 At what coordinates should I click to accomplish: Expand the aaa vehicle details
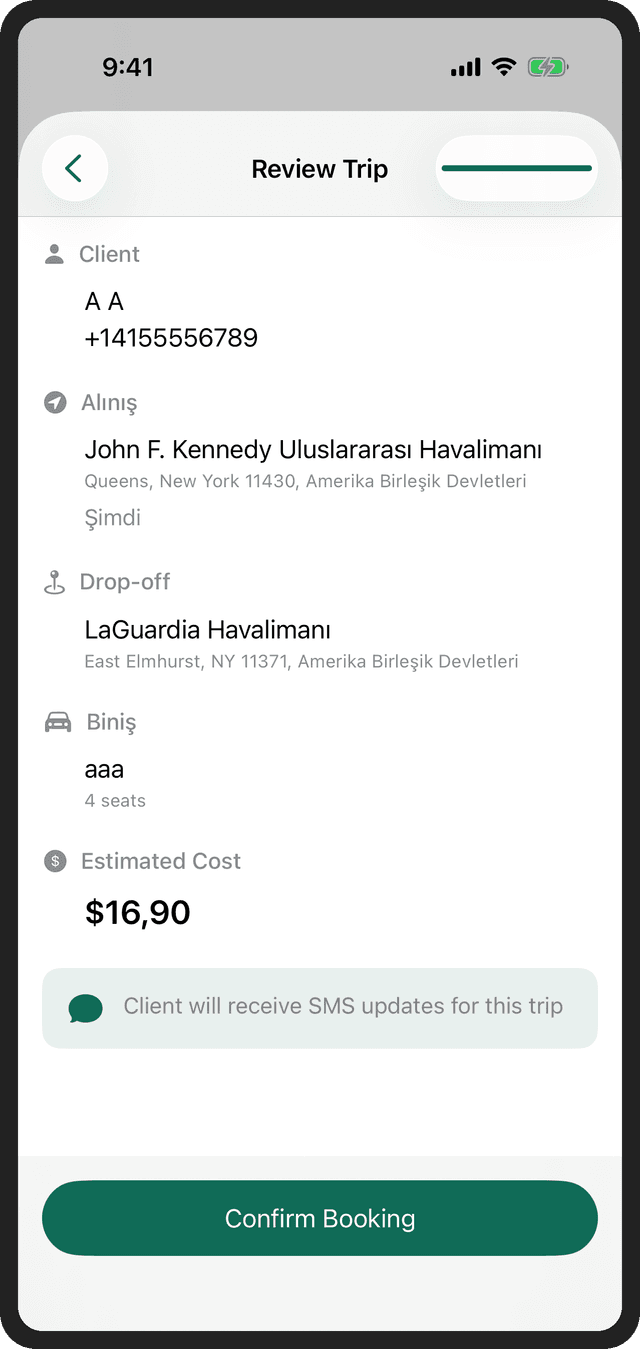coord(104,769)
